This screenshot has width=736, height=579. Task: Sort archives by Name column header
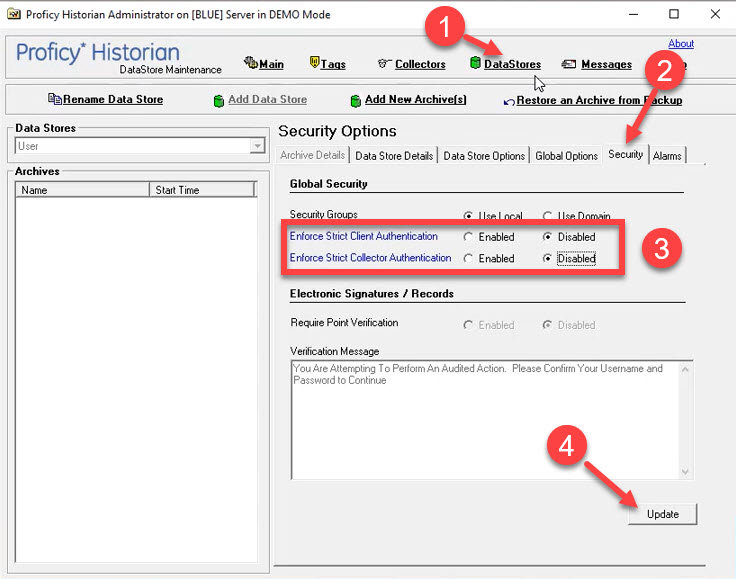click(x=83, y=190)
